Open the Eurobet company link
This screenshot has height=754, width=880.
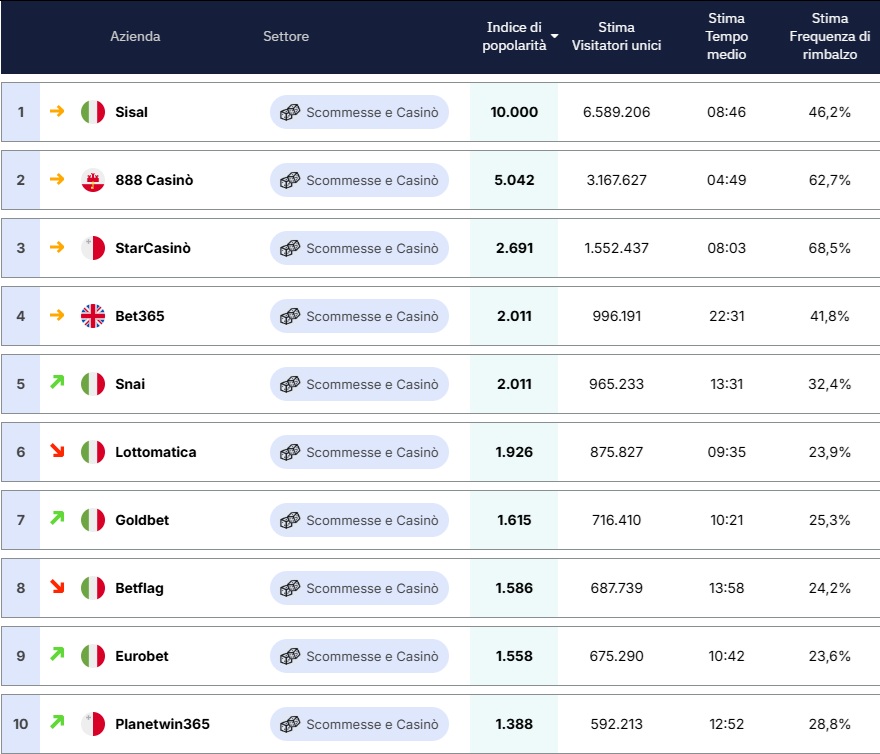[x=140, y=656]
